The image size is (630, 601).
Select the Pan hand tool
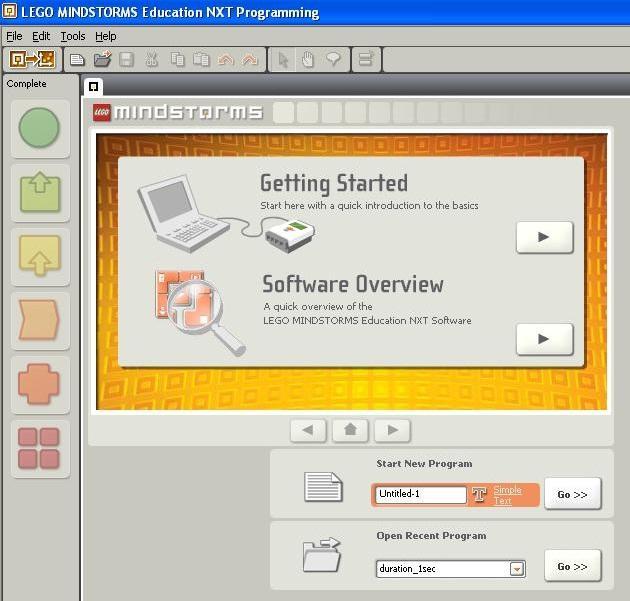tap(307, 59)
